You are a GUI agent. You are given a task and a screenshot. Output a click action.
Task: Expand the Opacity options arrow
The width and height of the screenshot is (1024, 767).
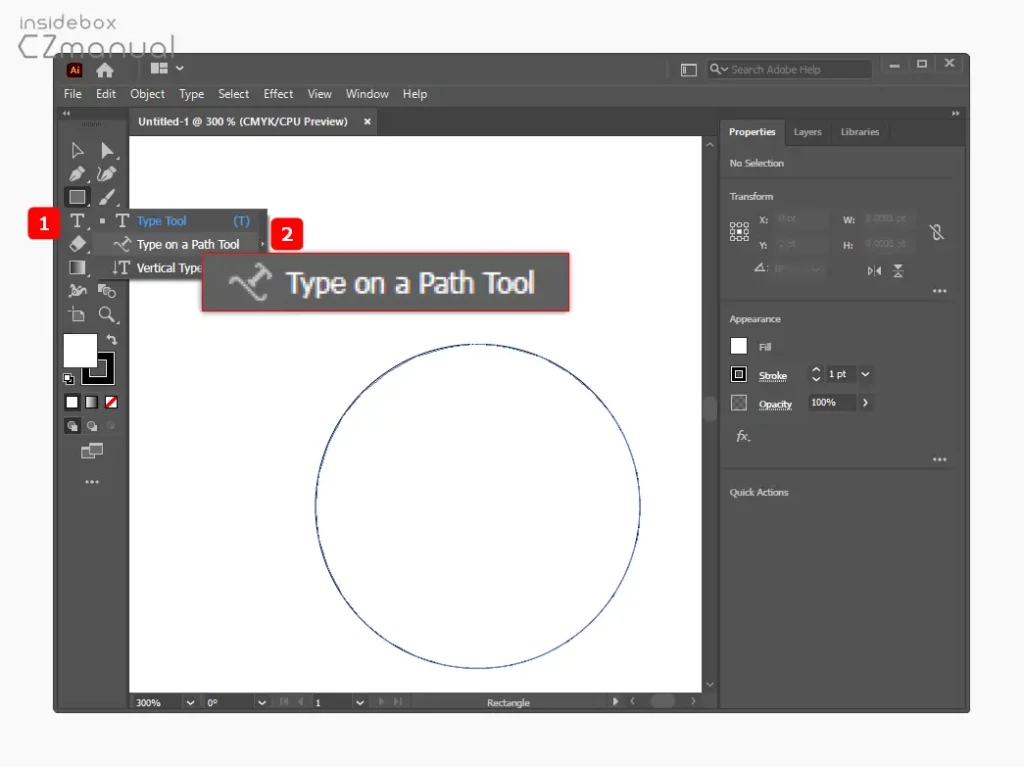click(x=865, y=402)
